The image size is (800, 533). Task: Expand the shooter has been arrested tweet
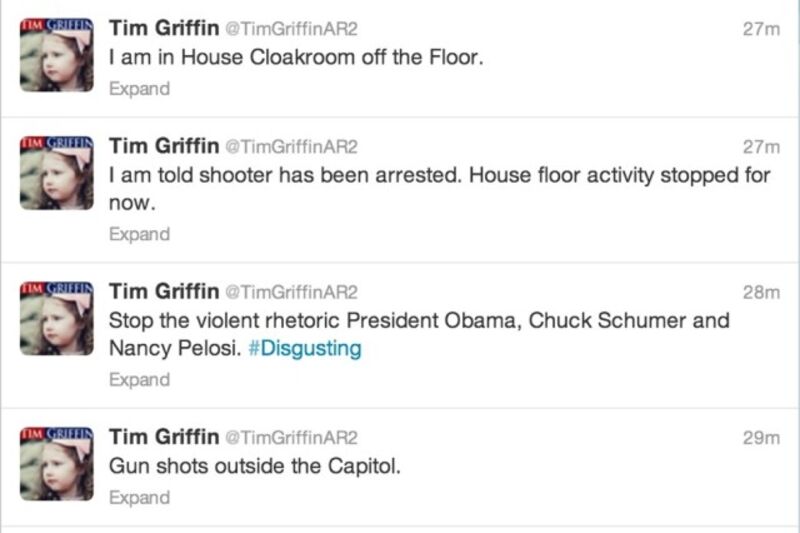tap(139, 235)
